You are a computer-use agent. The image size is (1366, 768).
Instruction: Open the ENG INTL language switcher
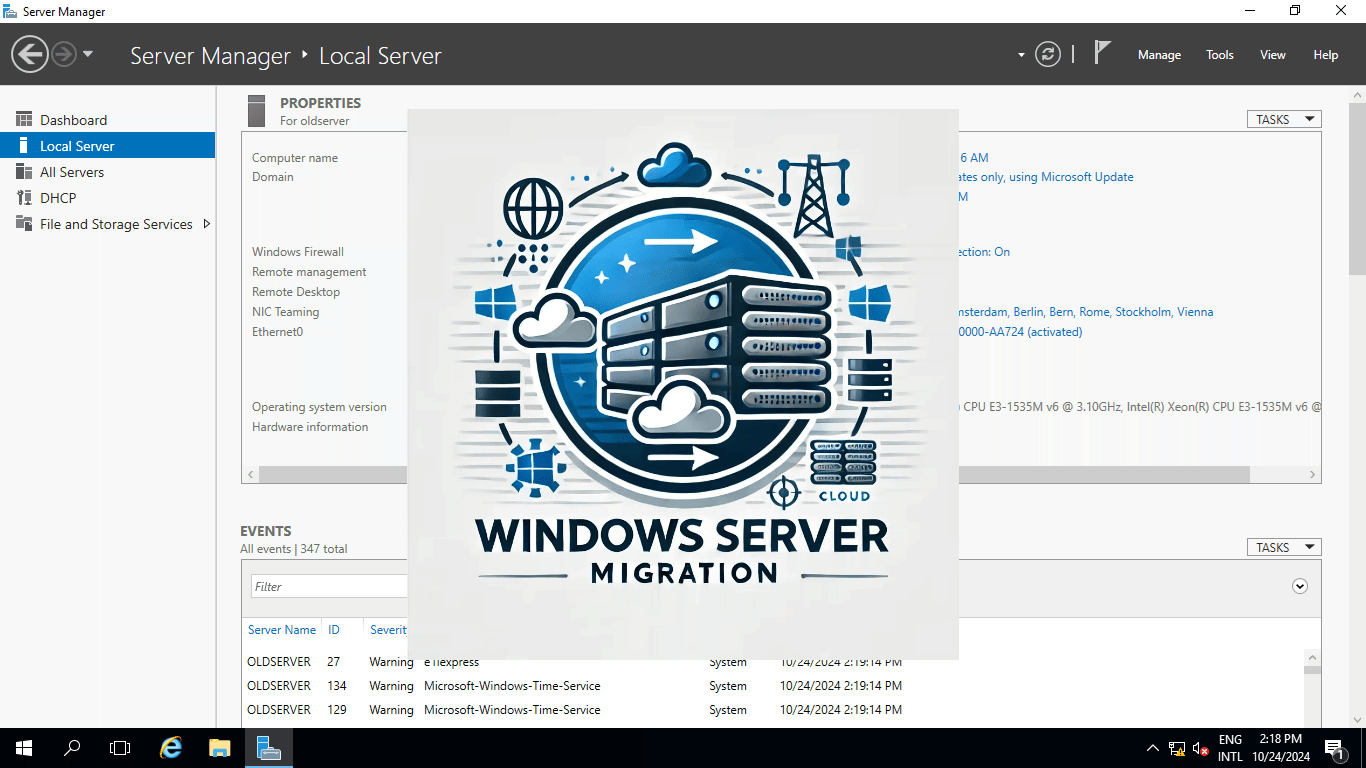[1230, 748]
